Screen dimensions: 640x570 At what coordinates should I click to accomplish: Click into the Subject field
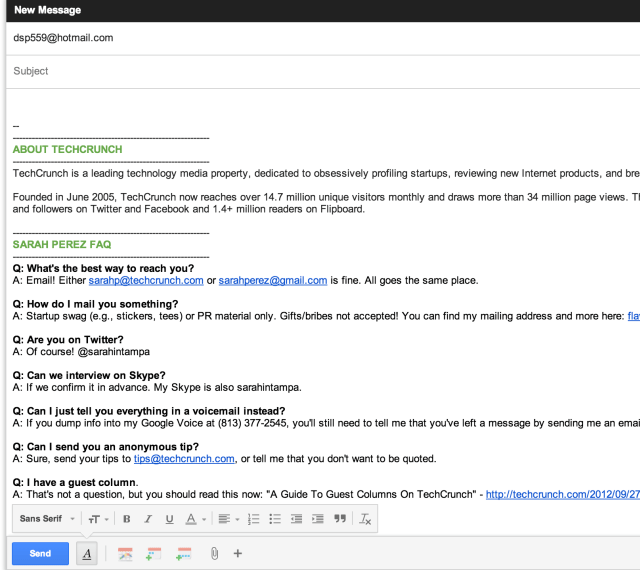(320, 71)
